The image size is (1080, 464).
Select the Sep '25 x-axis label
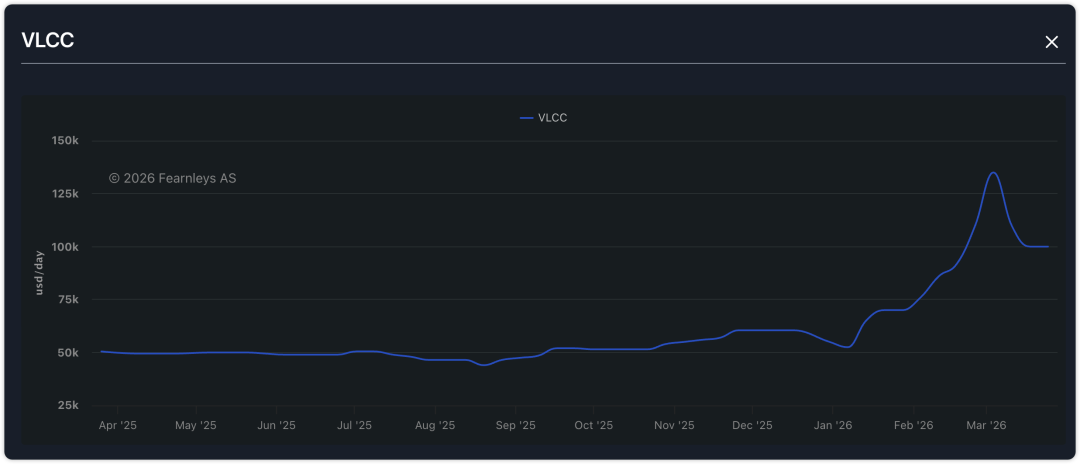coord(515,425)
